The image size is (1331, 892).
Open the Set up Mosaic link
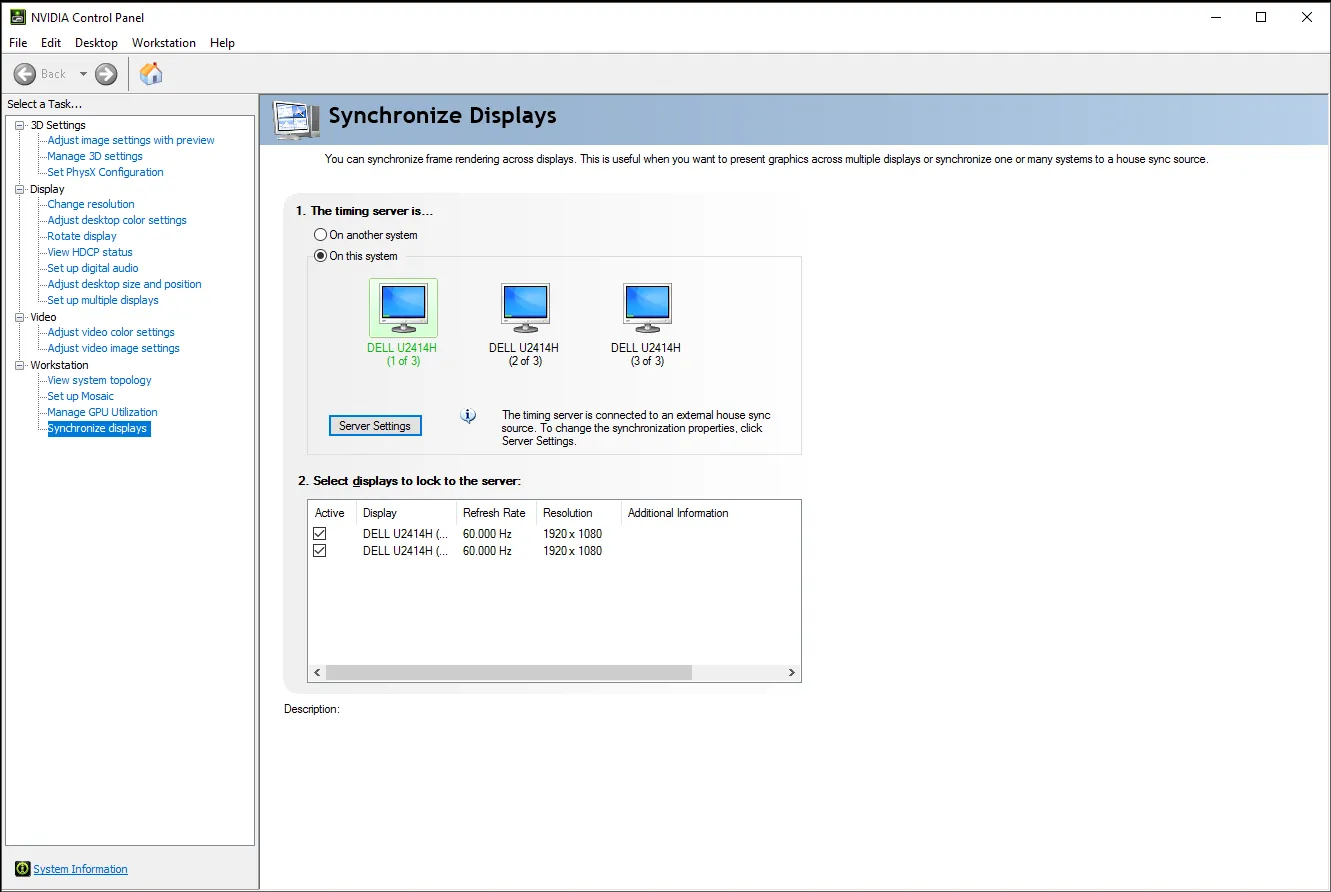point(81,396)
